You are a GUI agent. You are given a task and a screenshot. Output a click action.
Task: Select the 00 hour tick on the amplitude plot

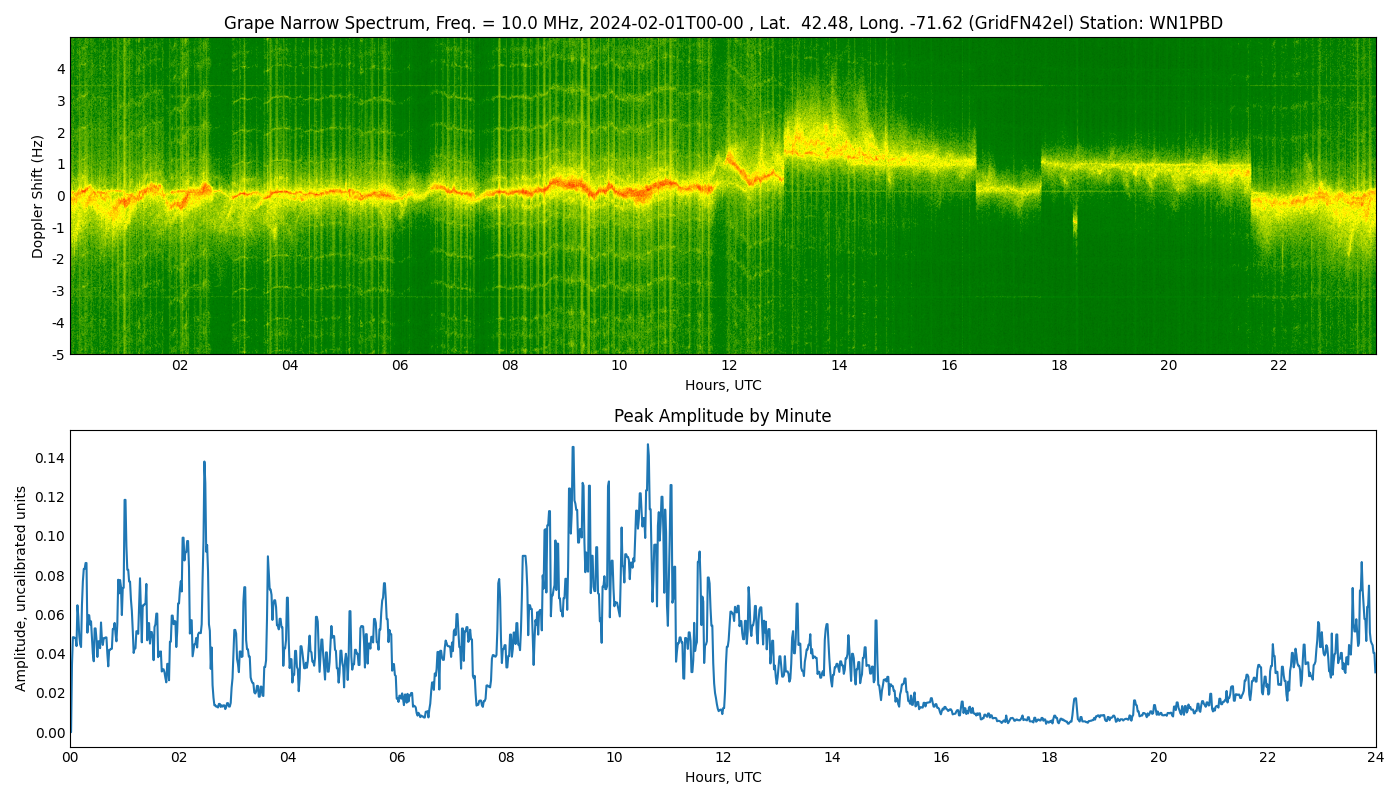tap(70, 757)
